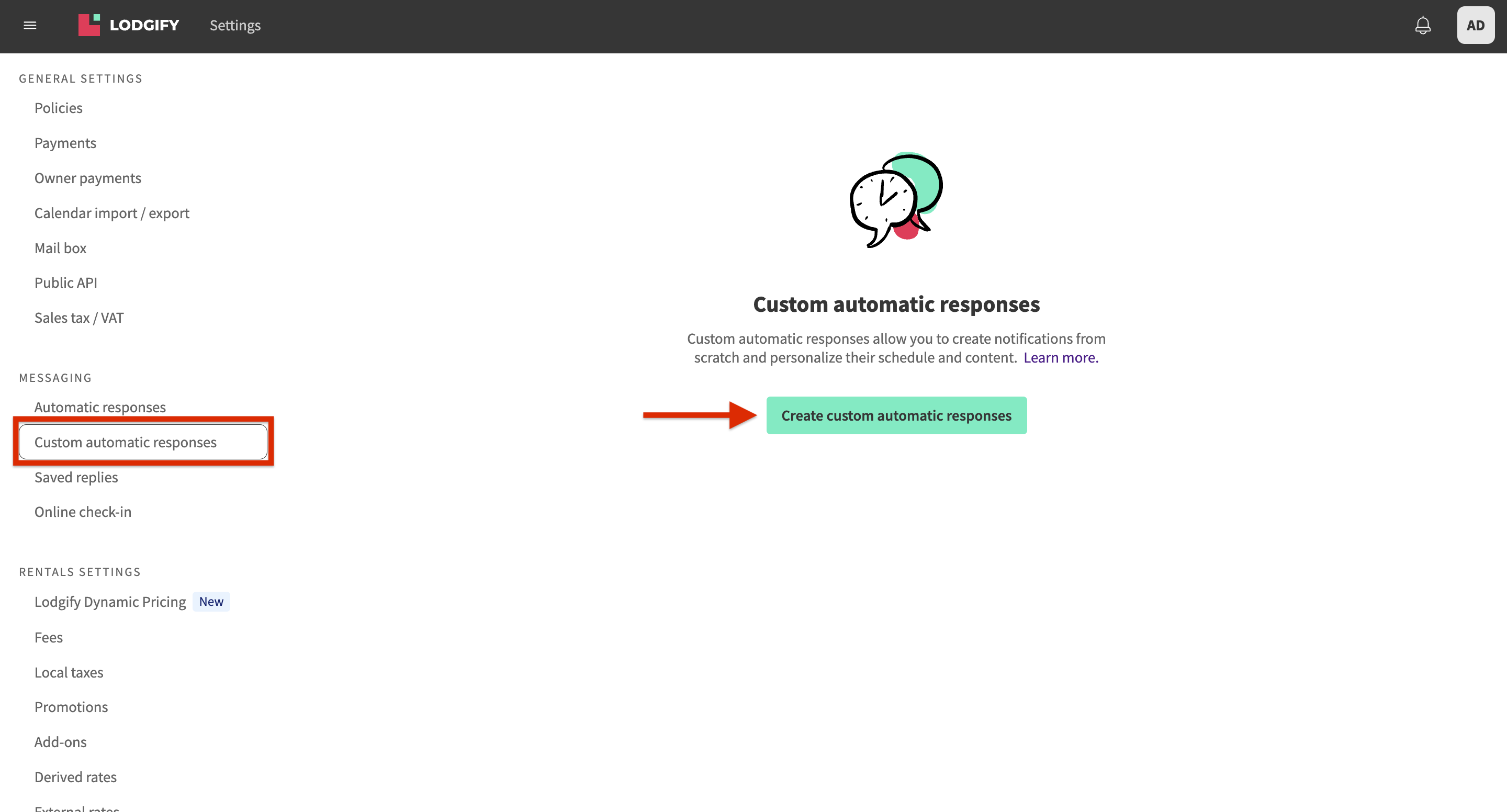Follow the Learn more link
The width and height of the screenshot is (1507, 812).
click(x=1061, y=357)
